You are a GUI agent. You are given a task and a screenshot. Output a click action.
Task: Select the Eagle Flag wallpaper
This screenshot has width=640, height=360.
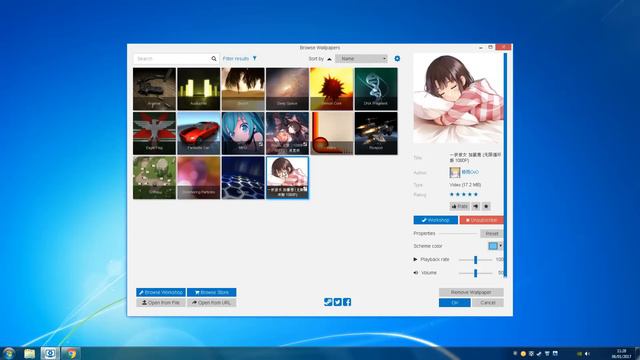tap(154, 133)
